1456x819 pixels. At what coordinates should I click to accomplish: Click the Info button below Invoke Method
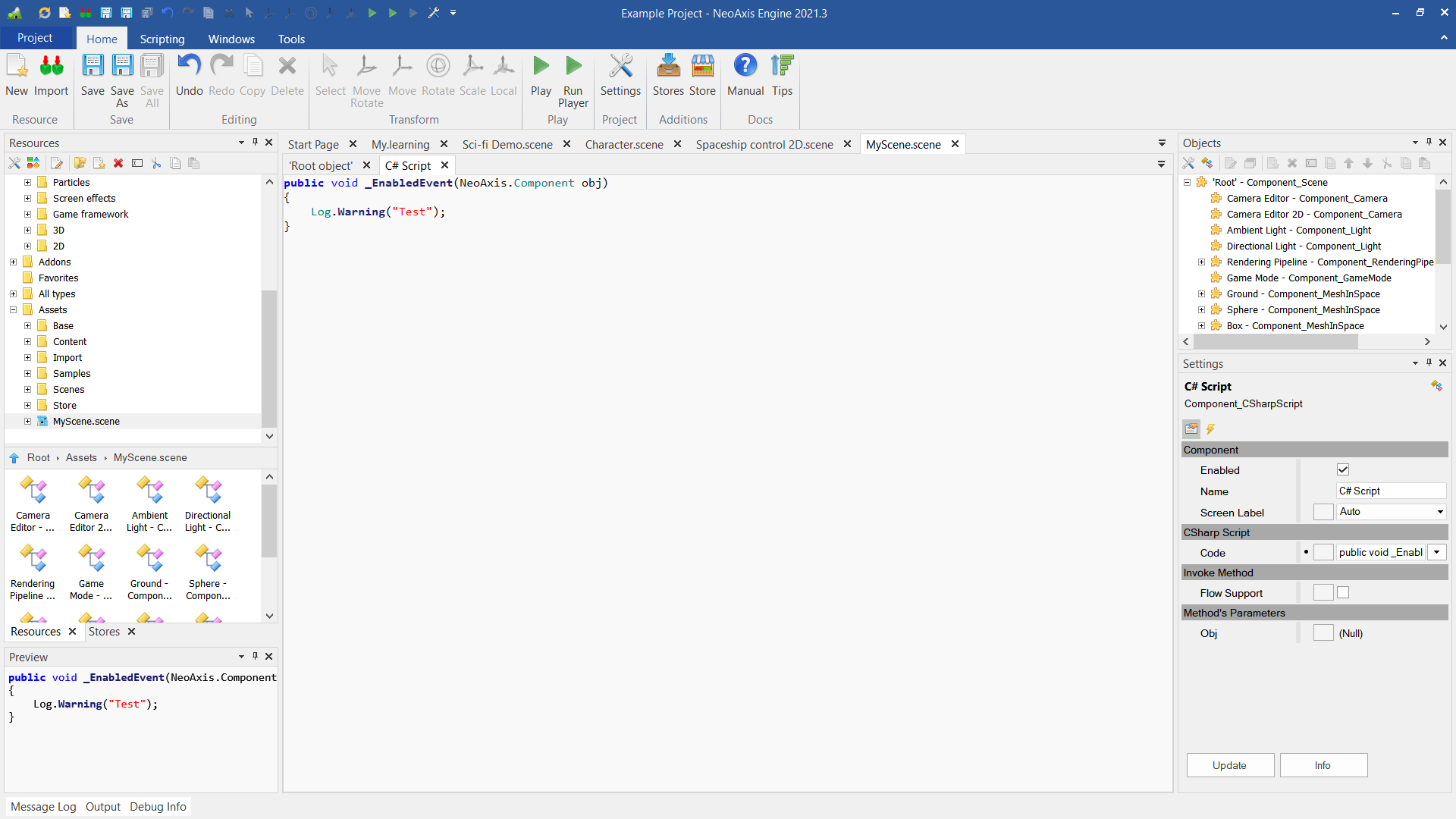(x=1323, y=765)
